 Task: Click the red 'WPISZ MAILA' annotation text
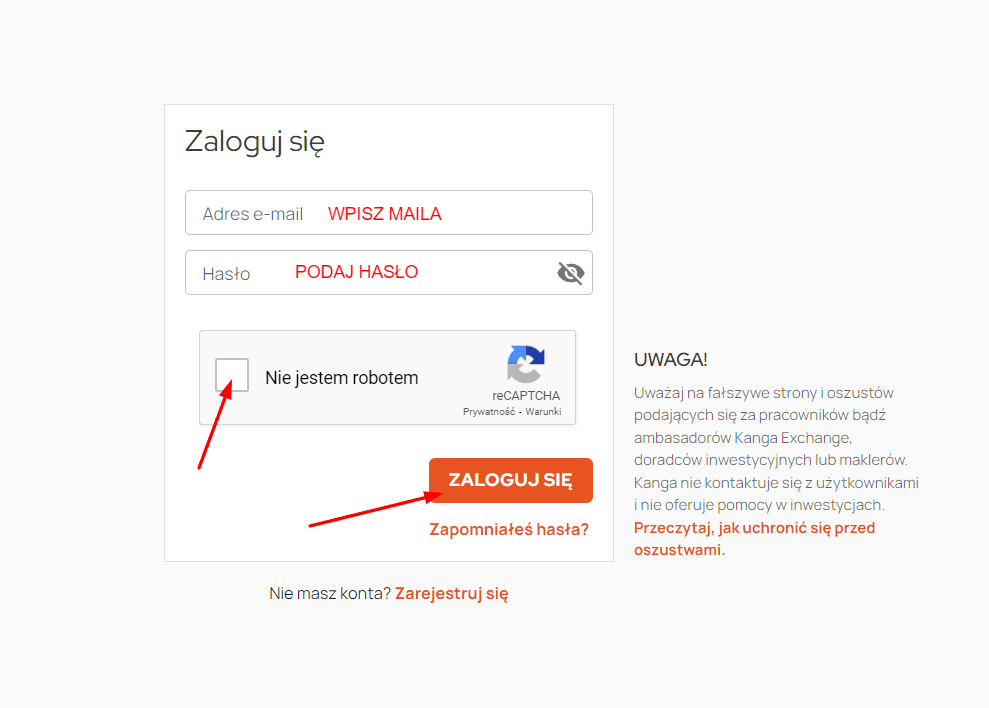pyautogui.click(x=385, y=214)
